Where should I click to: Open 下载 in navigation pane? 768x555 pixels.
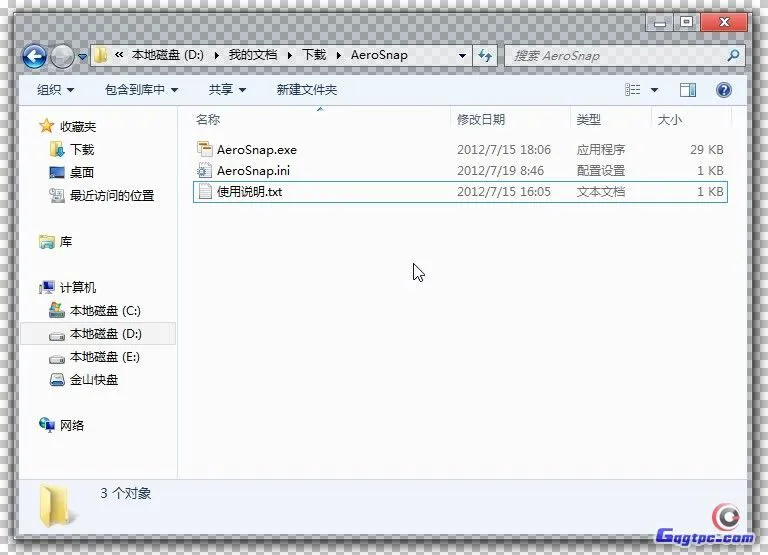[x=82, y=149]
